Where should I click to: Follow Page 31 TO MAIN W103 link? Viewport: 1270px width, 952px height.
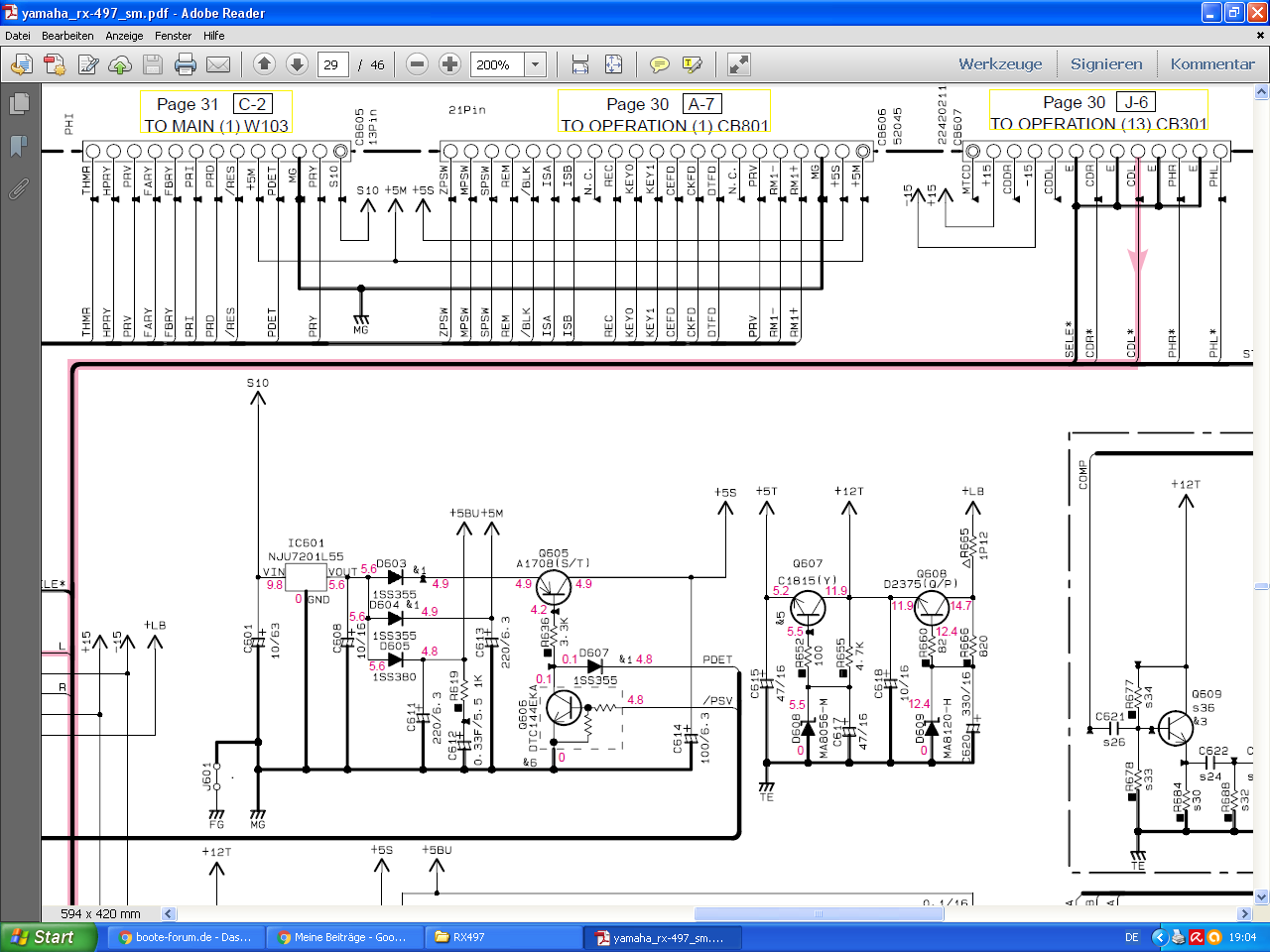point(216,113)
